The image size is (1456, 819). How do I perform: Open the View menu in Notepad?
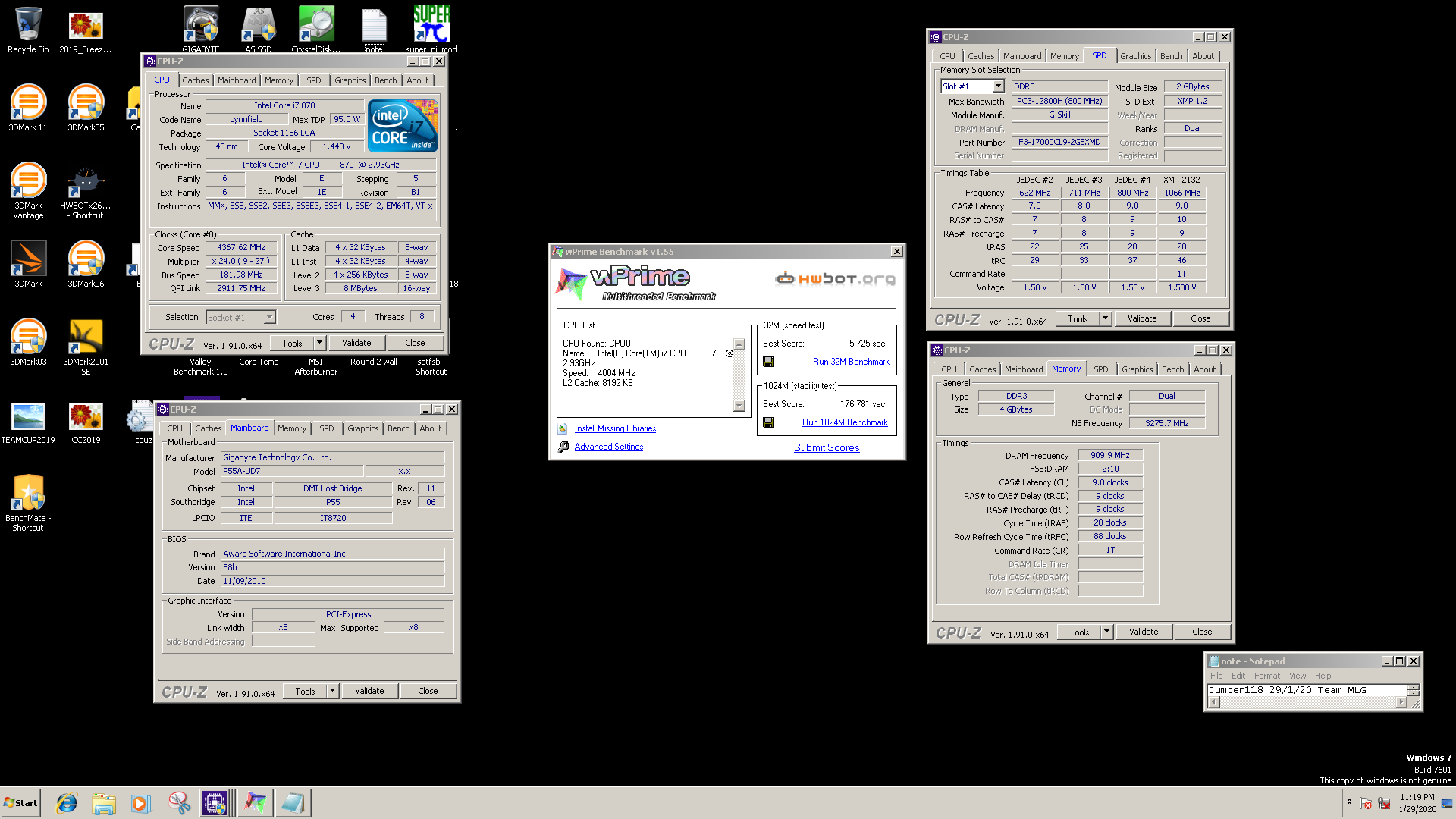pyautogui.click(x=1298, y=676)
